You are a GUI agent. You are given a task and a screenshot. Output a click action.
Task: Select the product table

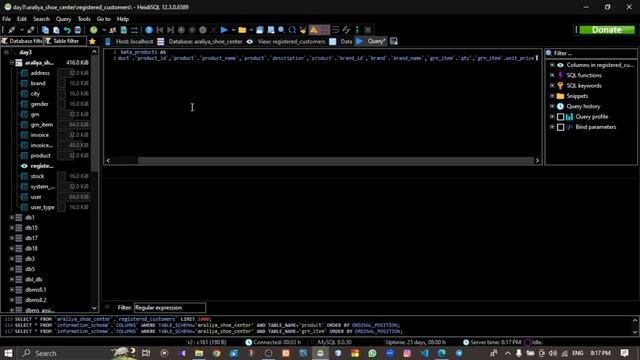[x=40, y=156]
